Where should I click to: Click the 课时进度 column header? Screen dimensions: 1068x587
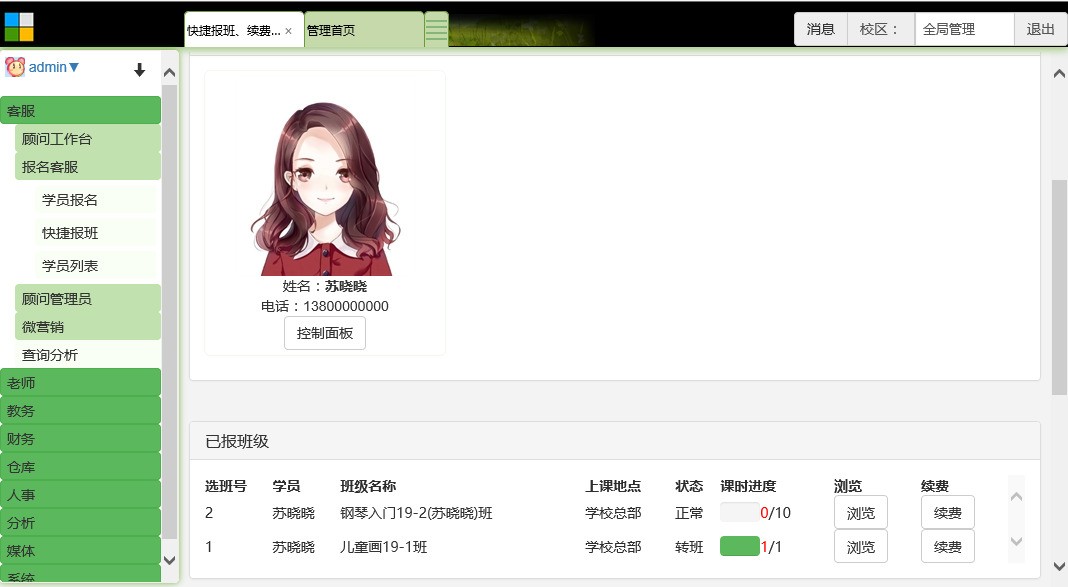click(x=748, y=486)
